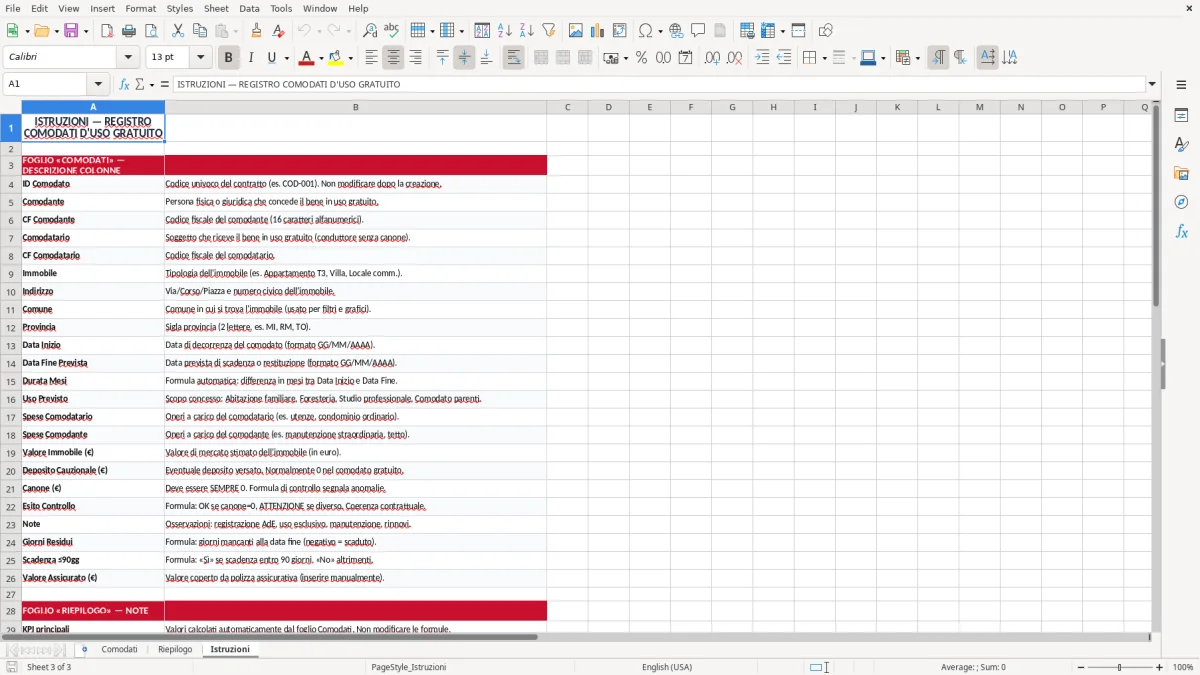This screenshot has width=1200, height=675.
Task: Open the underline style dropdown arrow
Action: (x=286, y=58)
